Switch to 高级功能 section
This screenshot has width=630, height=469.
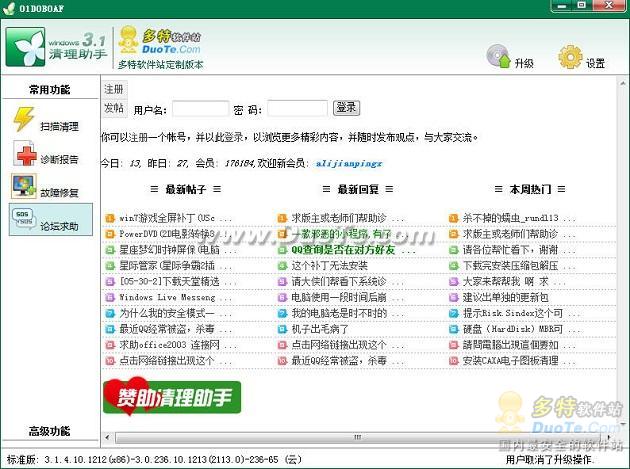49,431
